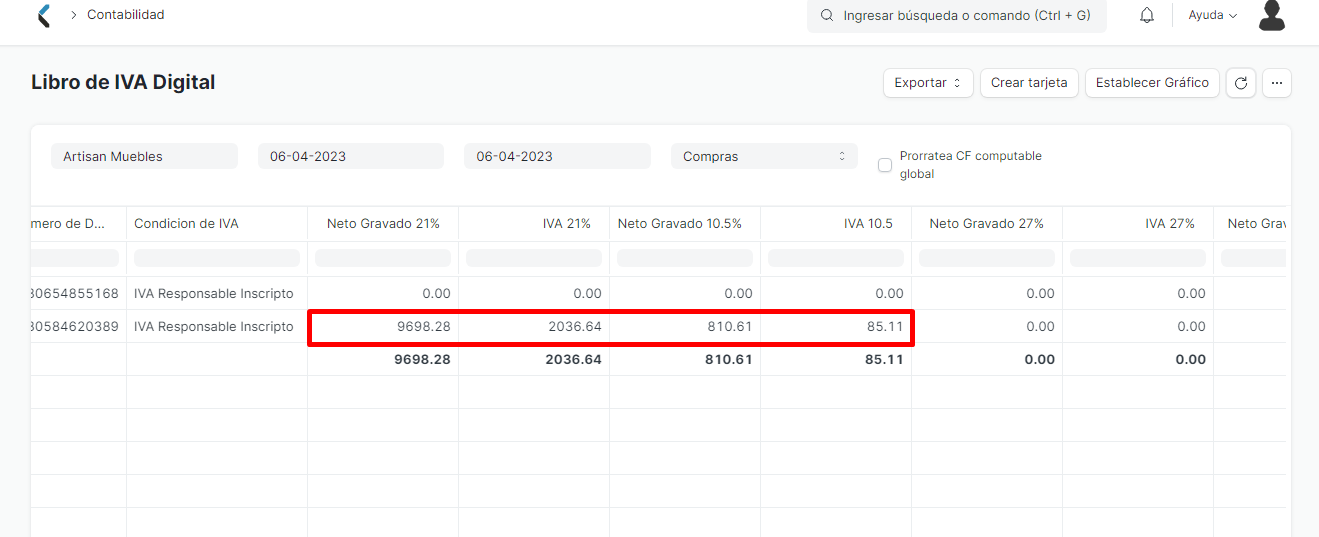The width and height of the screenshot is (1319, 537).
Task: Click Neto Gravado 27% column header
Action: (x=987, y=223)
